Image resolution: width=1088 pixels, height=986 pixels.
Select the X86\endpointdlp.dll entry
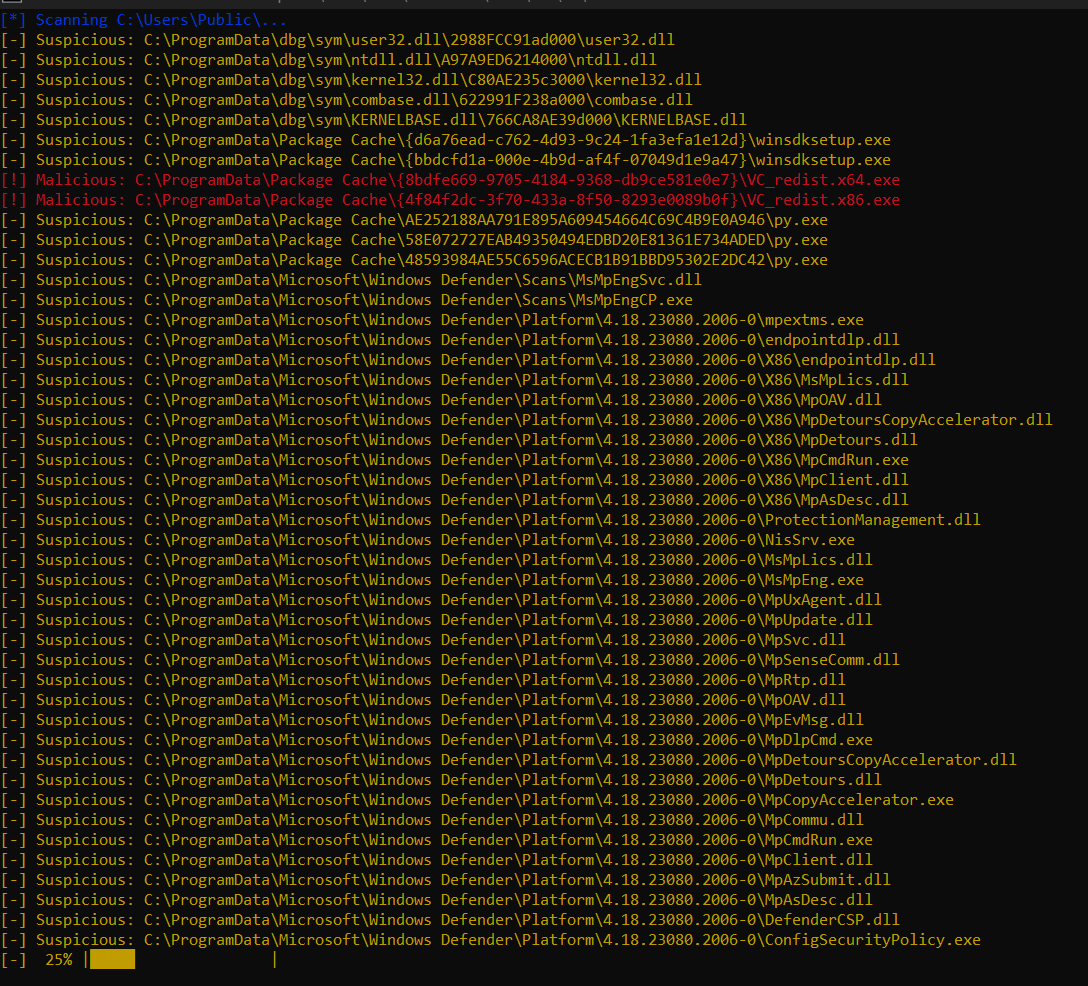(468, 360)
